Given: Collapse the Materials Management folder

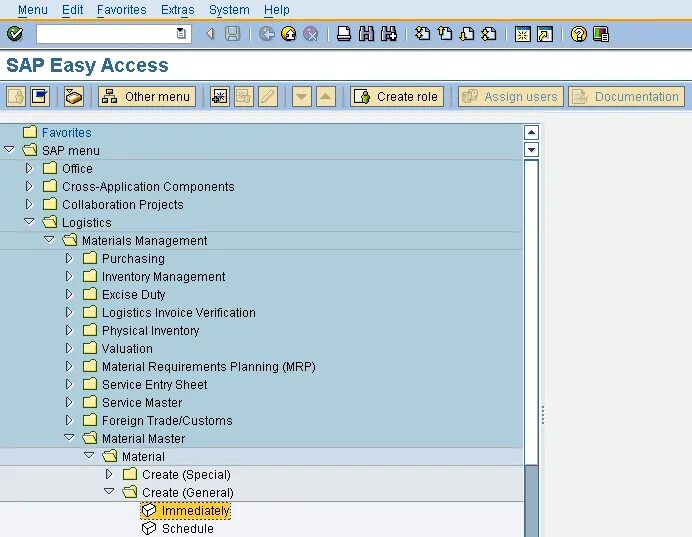Looking at the screenshot, I should point(49,240).
